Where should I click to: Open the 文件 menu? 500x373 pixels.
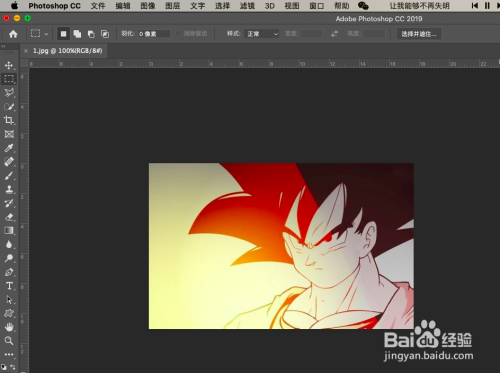pos(98,6)
